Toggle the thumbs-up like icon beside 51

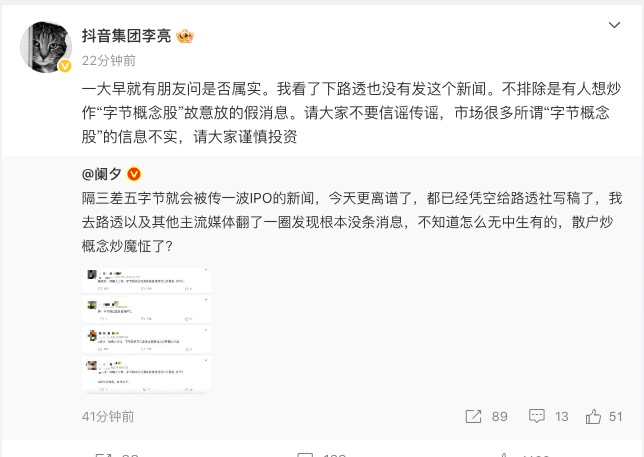coord(593,416)
